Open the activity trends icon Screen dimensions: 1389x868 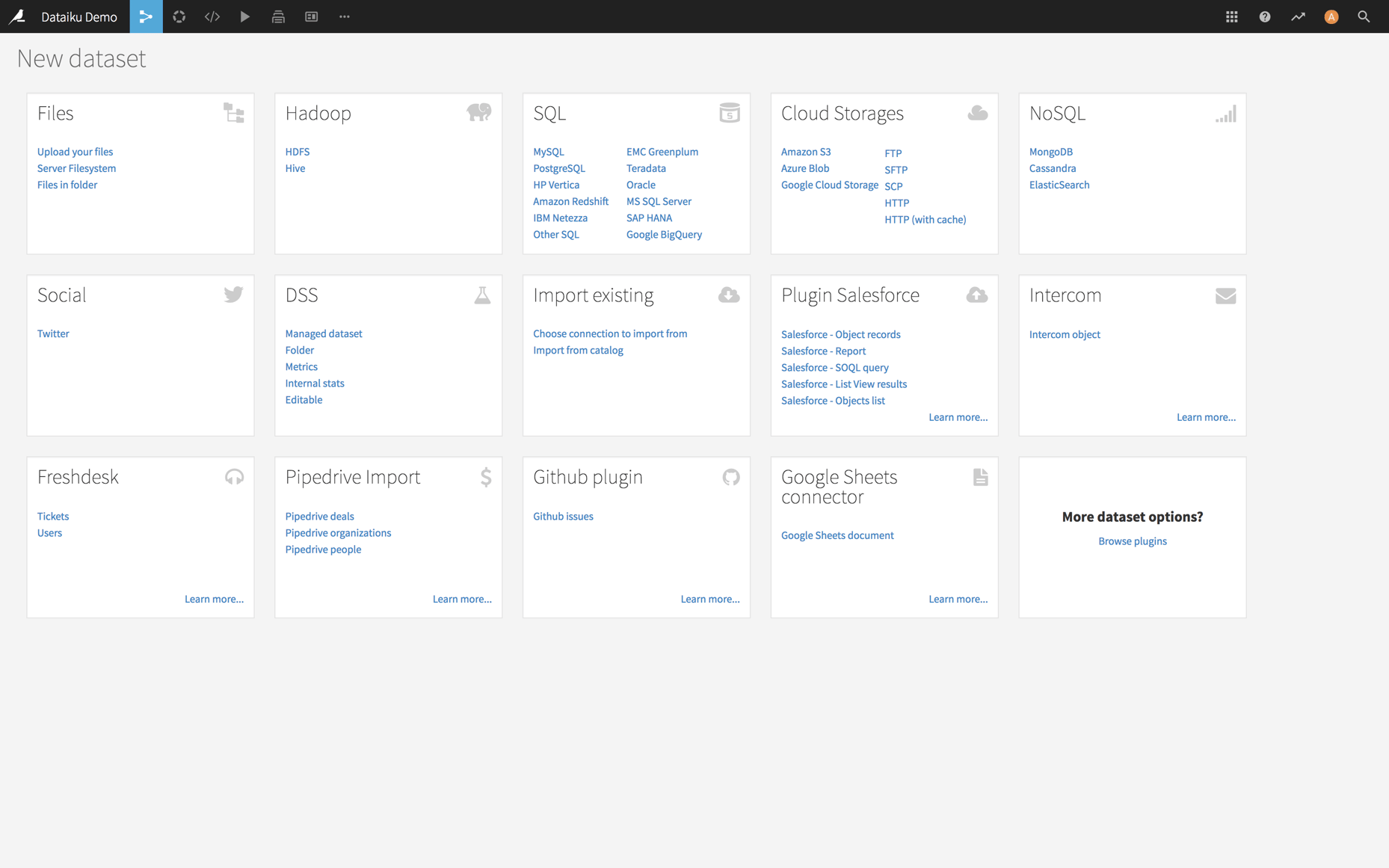[1298, 16]
